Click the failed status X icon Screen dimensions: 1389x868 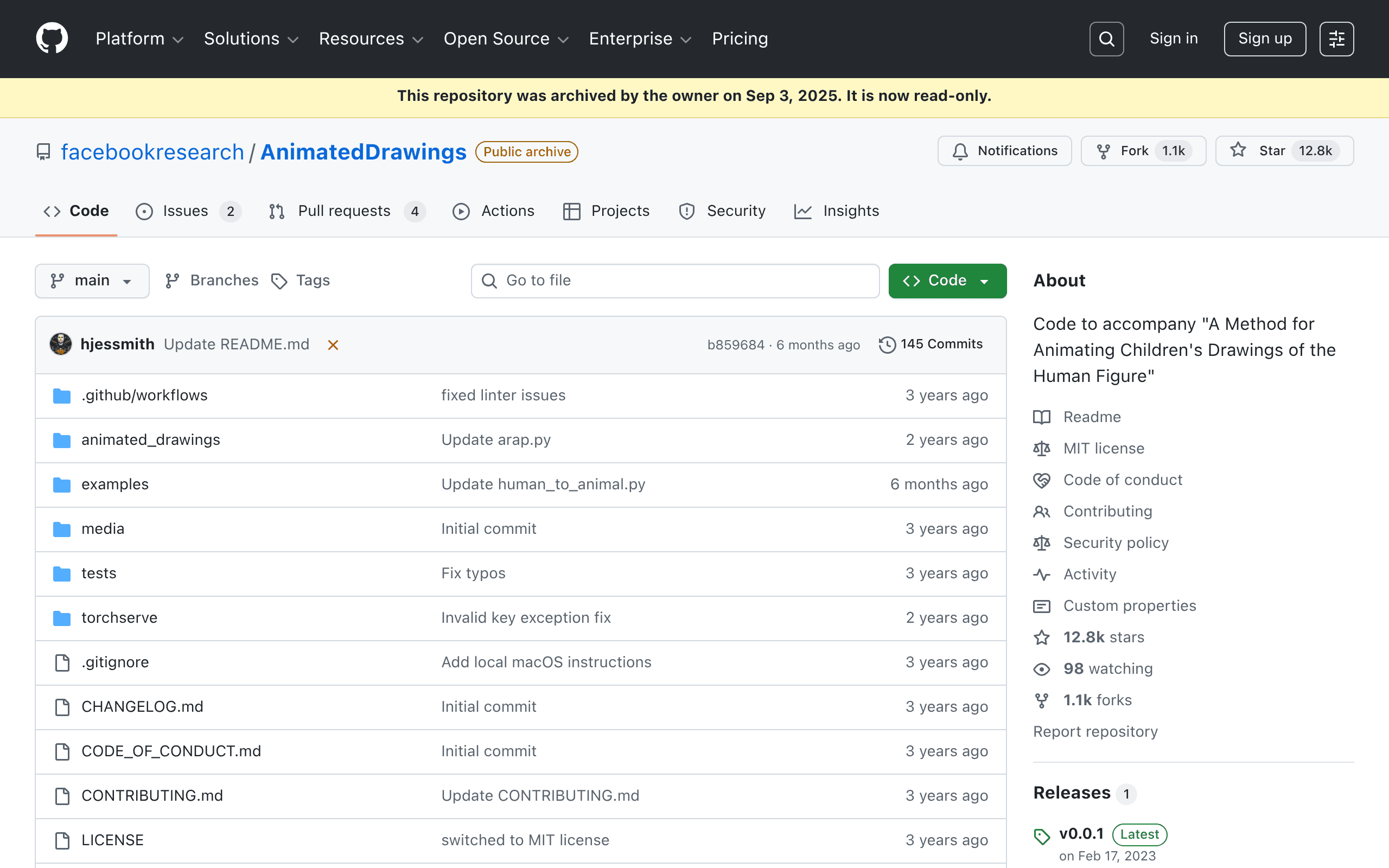(x=333, y=345)
